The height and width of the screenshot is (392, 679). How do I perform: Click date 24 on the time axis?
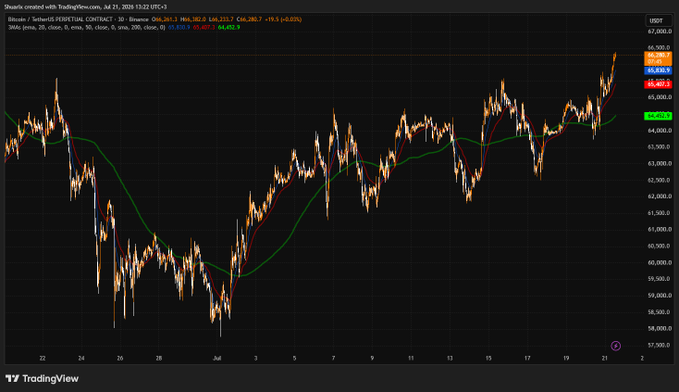[x=81, y=358]
